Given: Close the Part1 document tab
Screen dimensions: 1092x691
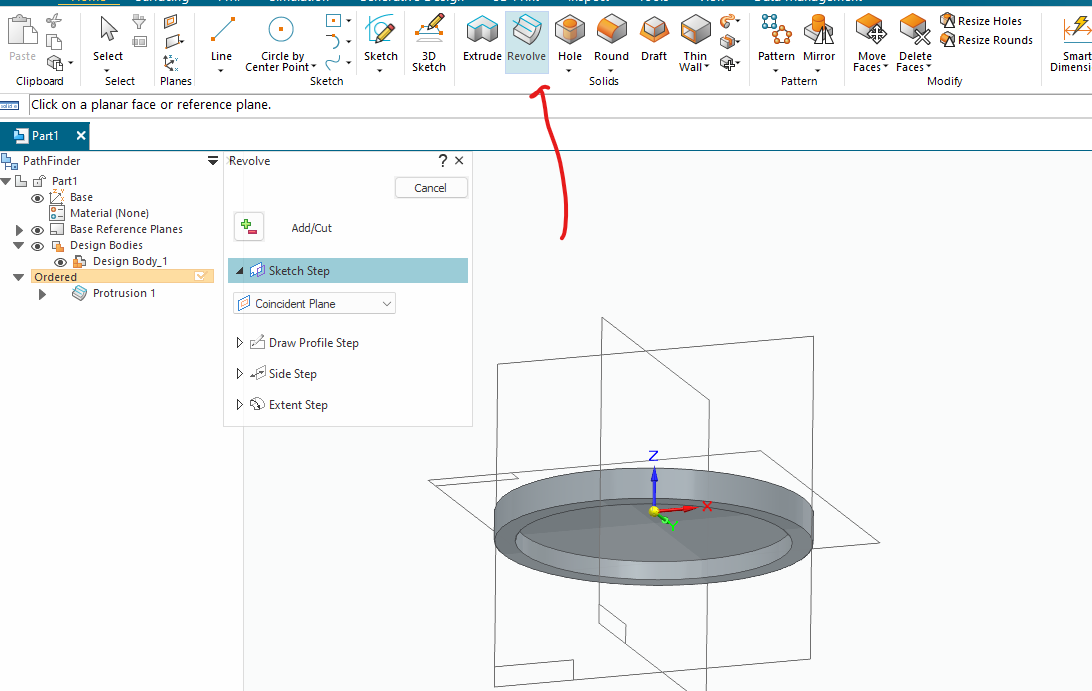Looking at the screenshot, I should [x=81, y=136].
